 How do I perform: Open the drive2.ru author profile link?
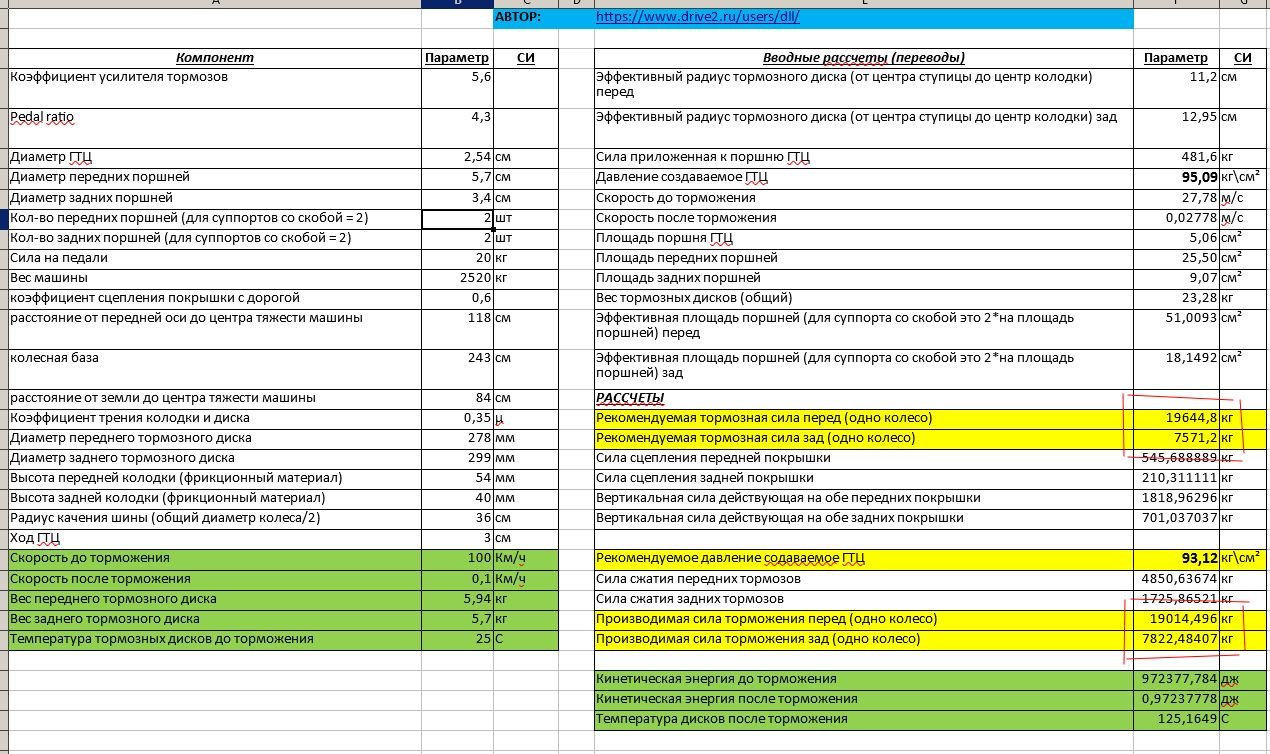coord(697,18)
